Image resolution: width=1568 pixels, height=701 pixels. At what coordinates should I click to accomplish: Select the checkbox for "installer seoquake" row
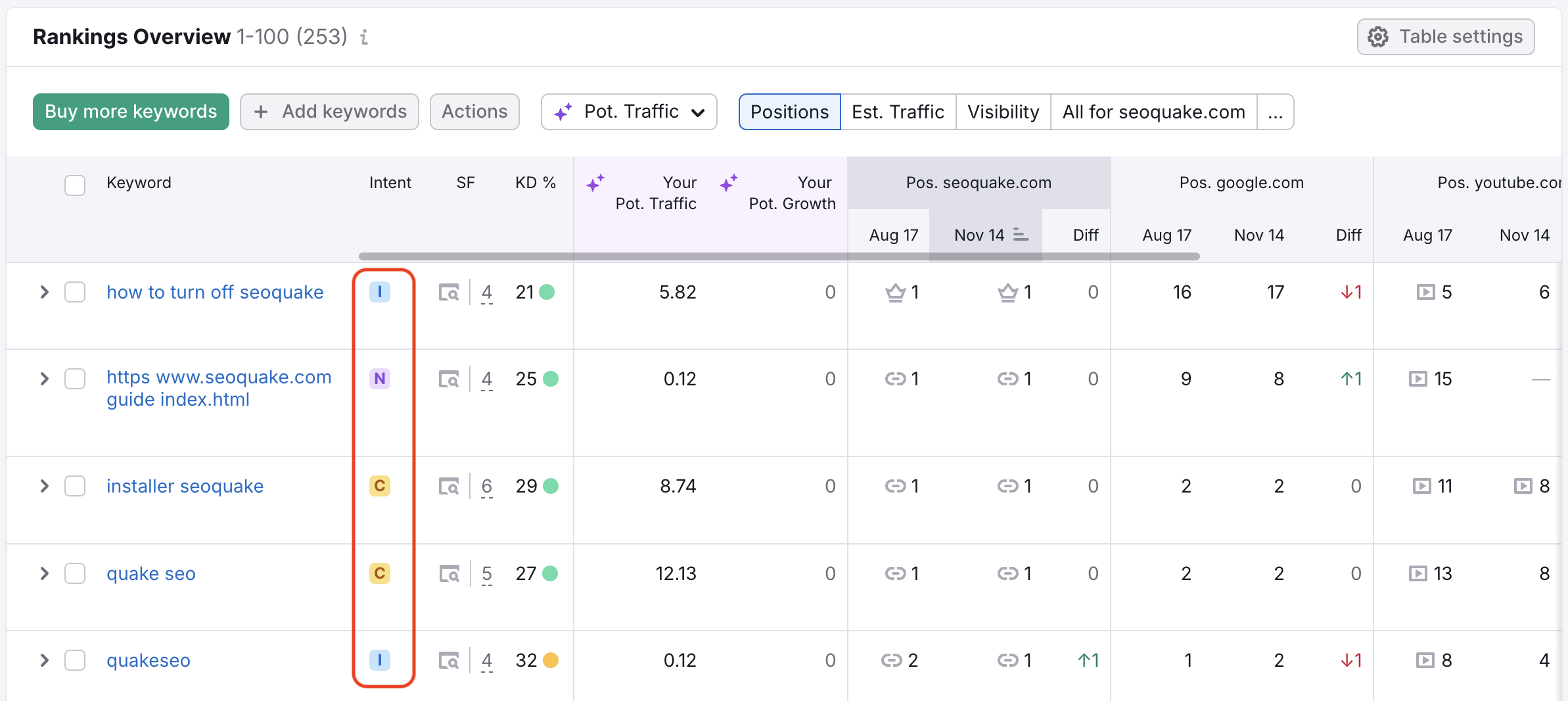(x=75, y=487)
